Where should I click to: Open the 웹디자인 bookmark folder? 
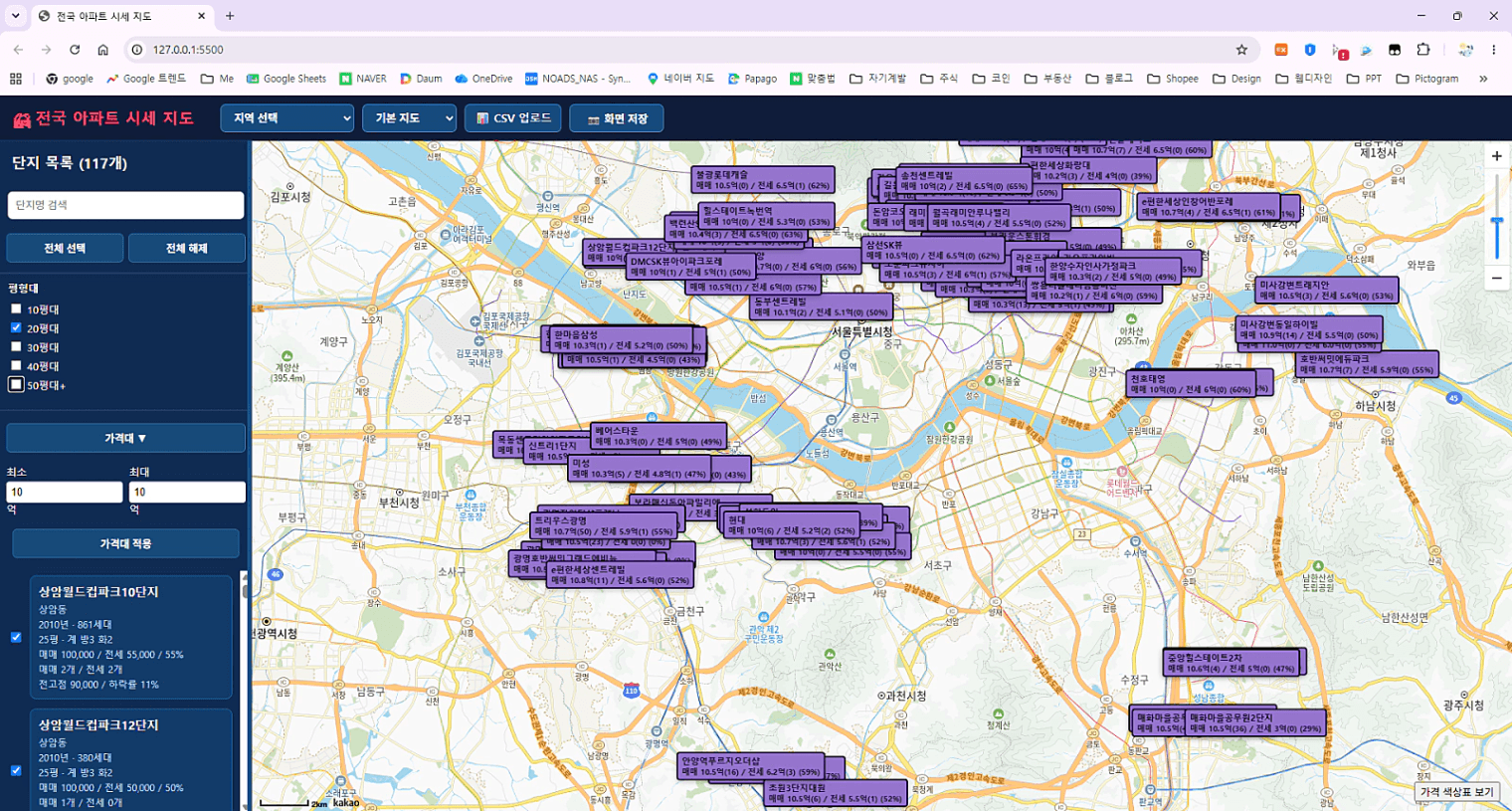[x=1304, y=79]
